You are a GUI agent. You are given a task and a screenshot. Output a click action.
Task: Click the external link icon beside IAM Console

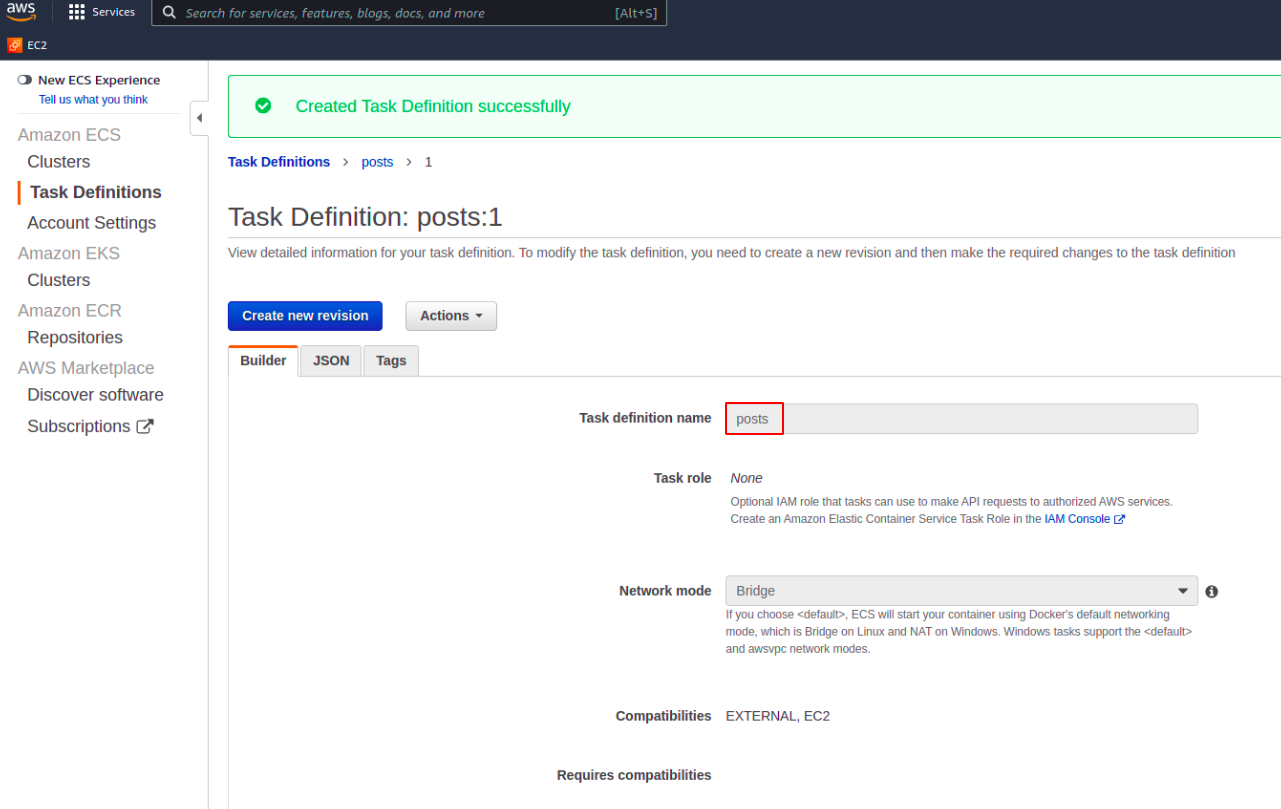tap(1120, 518)
